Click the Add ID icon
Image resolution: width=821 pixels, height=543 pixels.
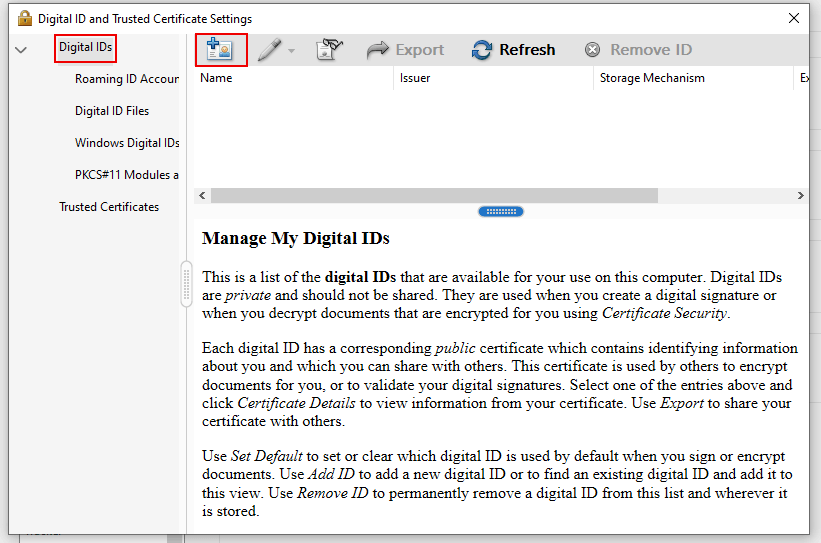[220, 50]
